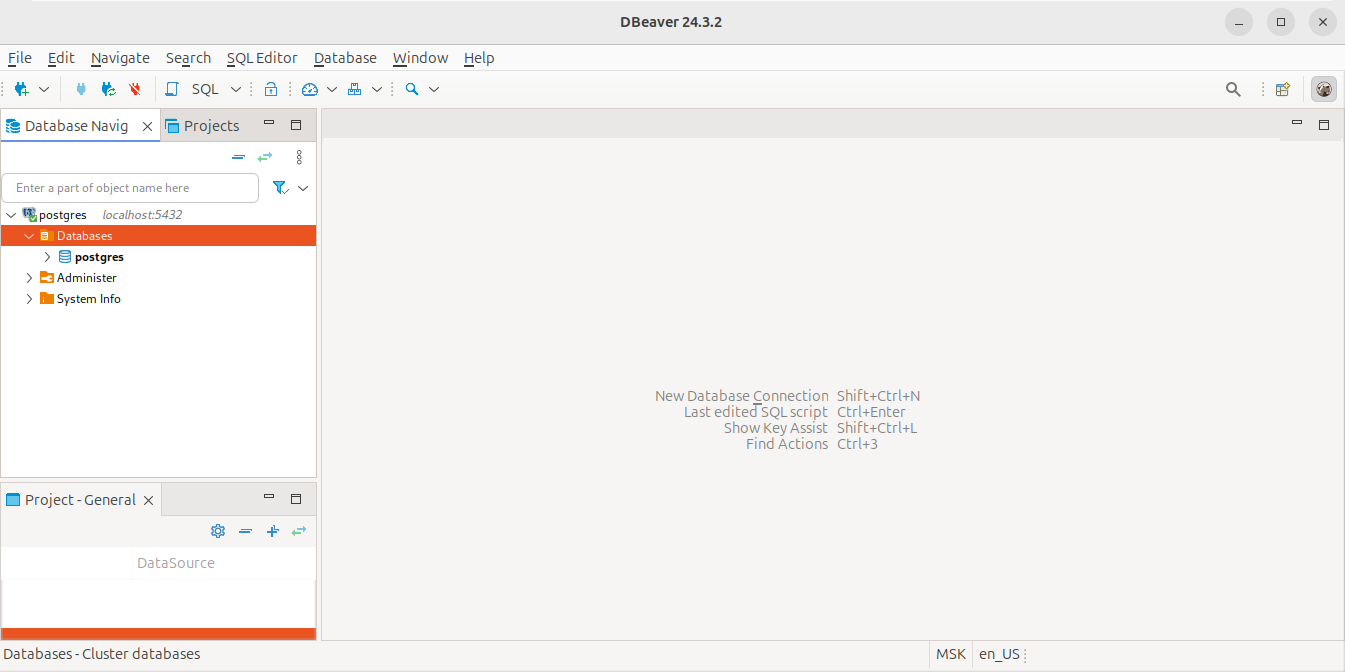
Task: Click the Connect plug icon in toolbar
Action: tap(81, 89)
